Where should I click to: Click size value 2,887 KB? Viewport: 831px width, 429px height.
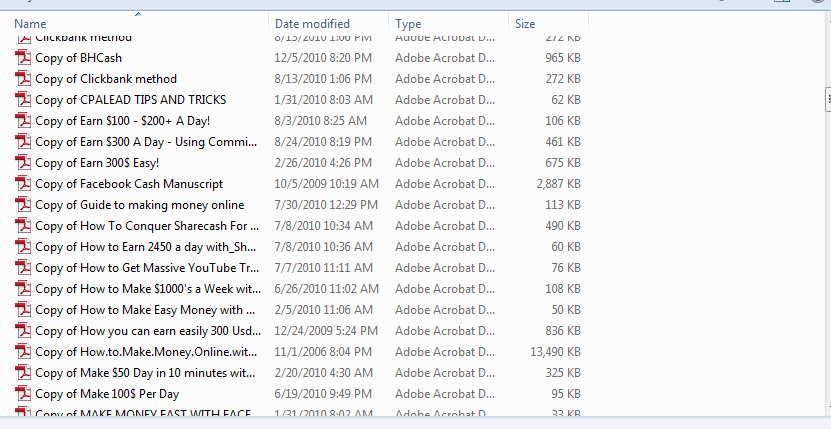[559, 183]
